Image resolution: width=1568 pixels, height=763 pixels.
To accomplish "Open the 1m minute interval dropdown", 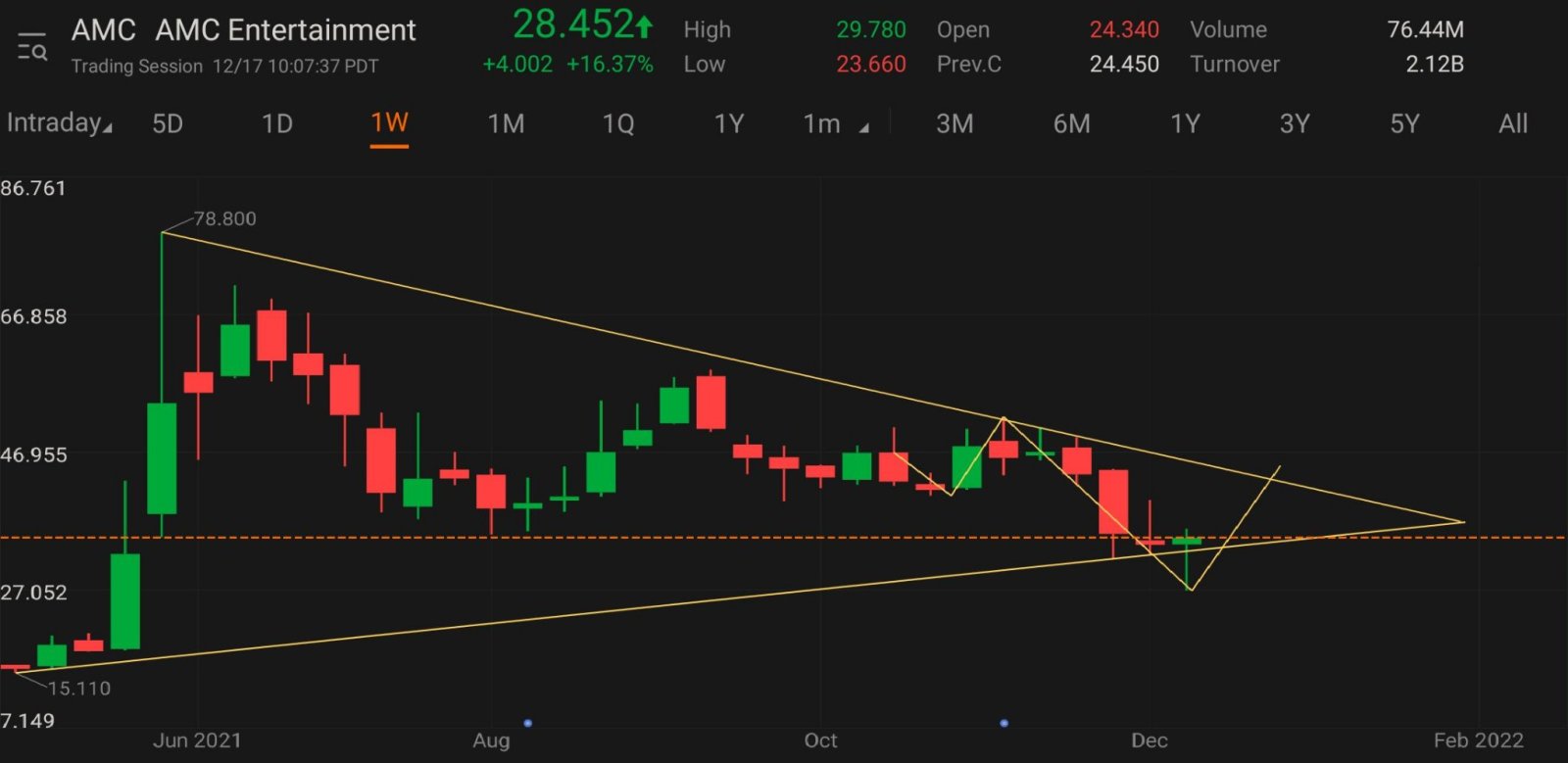I will click(835, 124).
